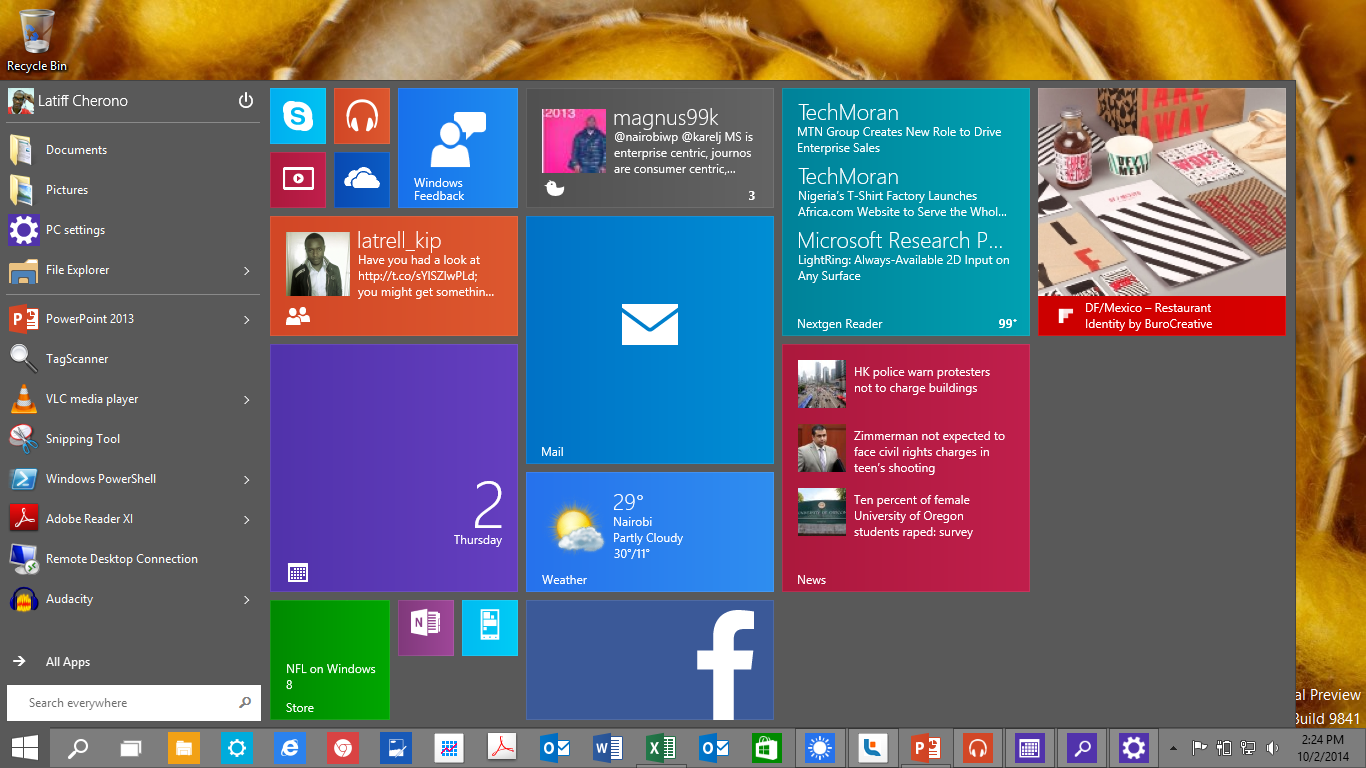The width and height of the screenshot is (1366, 768).
Task: Open the OneNote tile
Action: 426,628
